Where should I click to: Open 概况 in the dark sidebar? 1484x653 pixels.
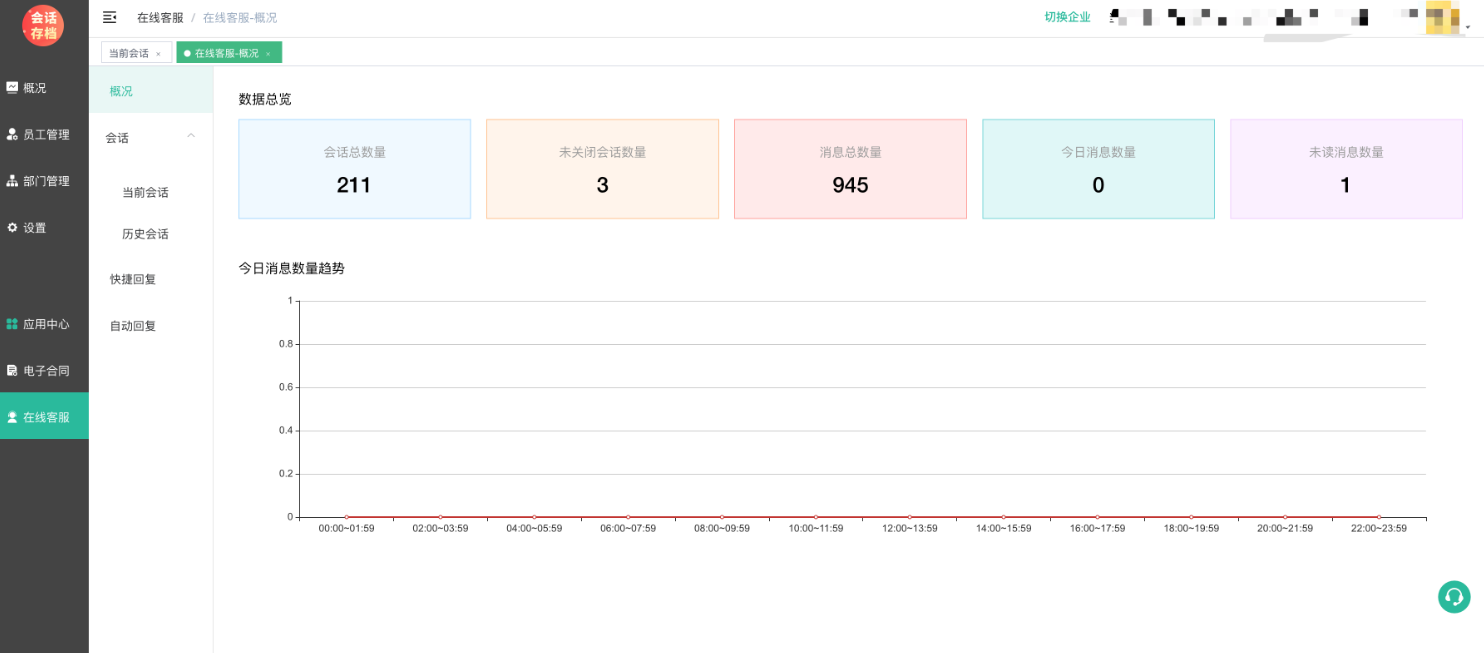(34, 88)
